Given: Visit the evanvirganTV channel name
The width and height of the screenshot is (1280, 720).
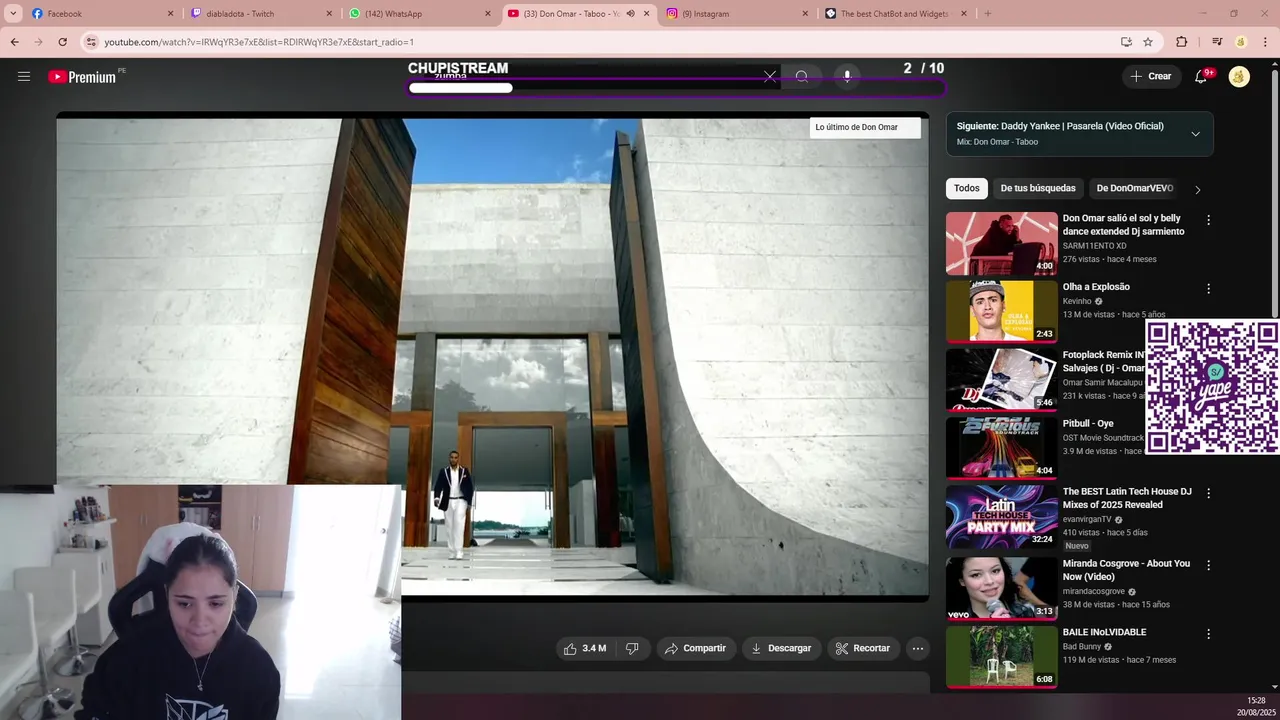Looking at the screenshot, I should pyautogui.click(x=1087, y=519).
